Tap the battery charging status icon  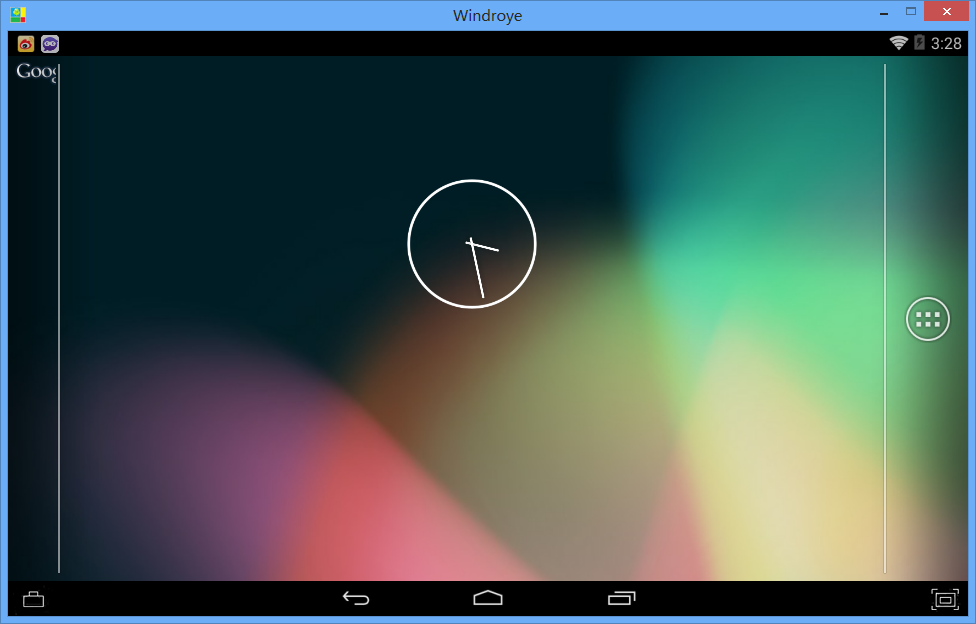coord(919,42)
